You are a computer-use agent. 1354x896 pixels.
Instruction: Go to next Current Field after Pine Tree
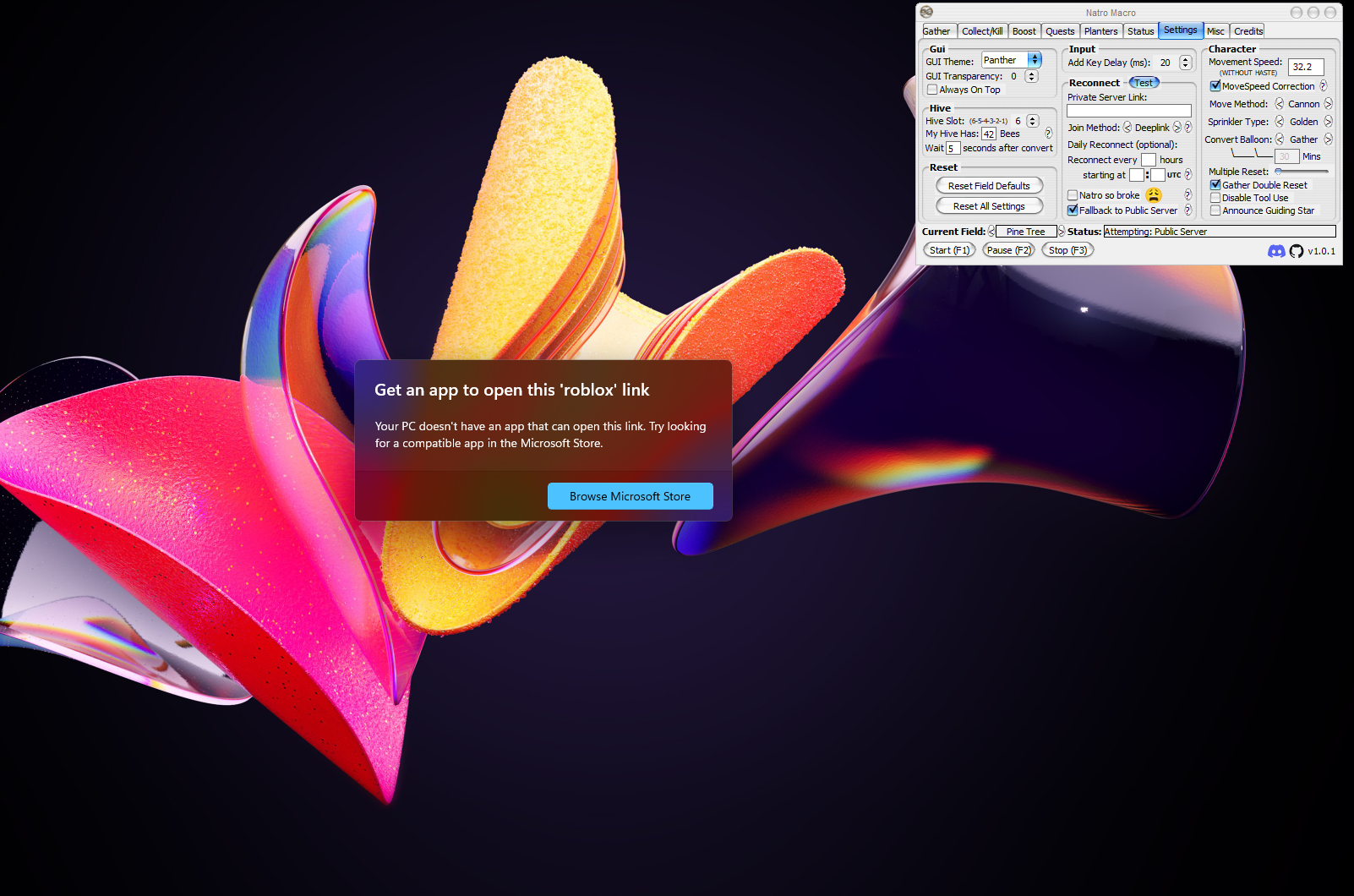pos(1062,232)
